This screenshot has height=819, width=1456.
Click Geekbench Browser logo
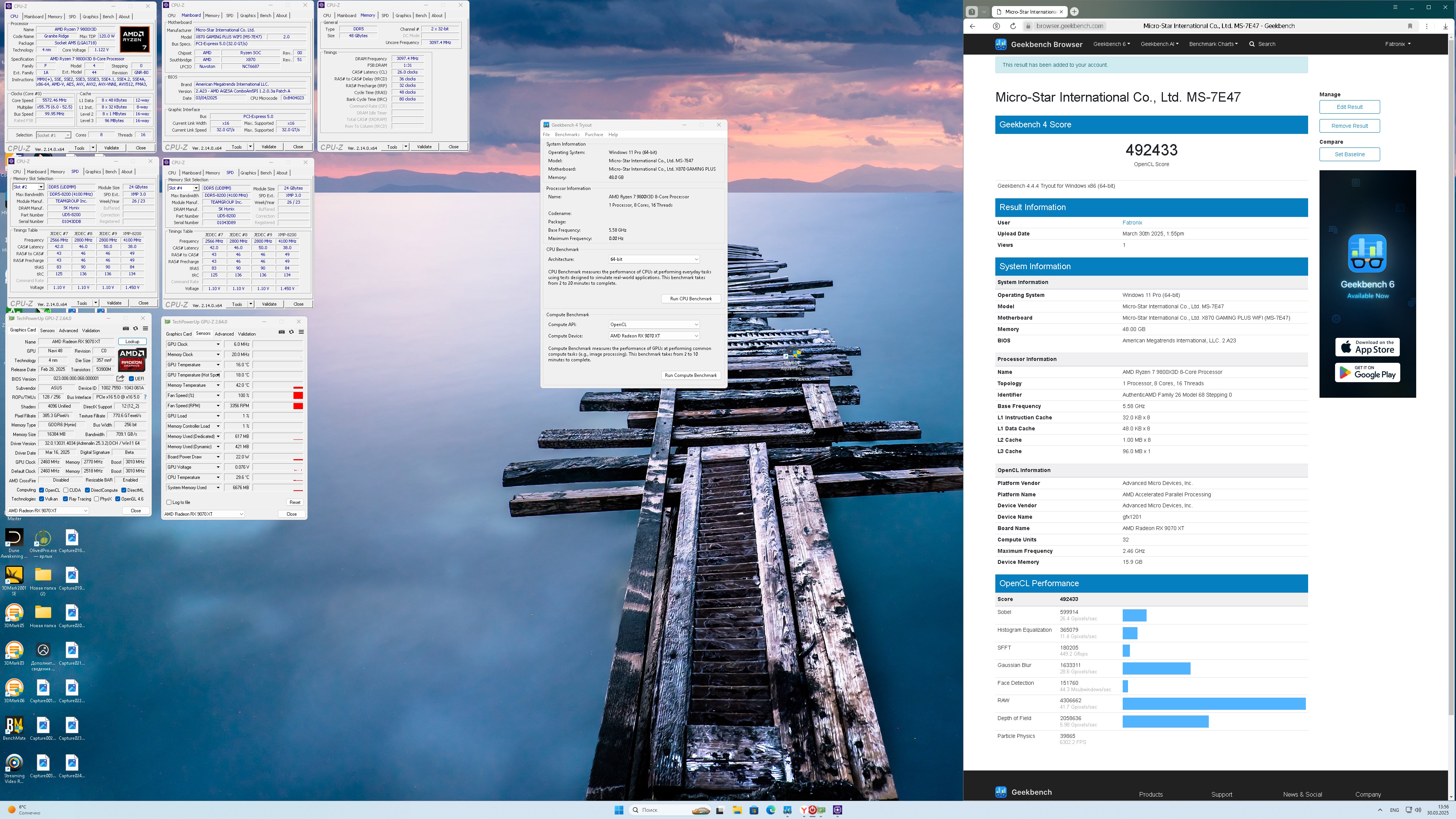point(1039,44)
